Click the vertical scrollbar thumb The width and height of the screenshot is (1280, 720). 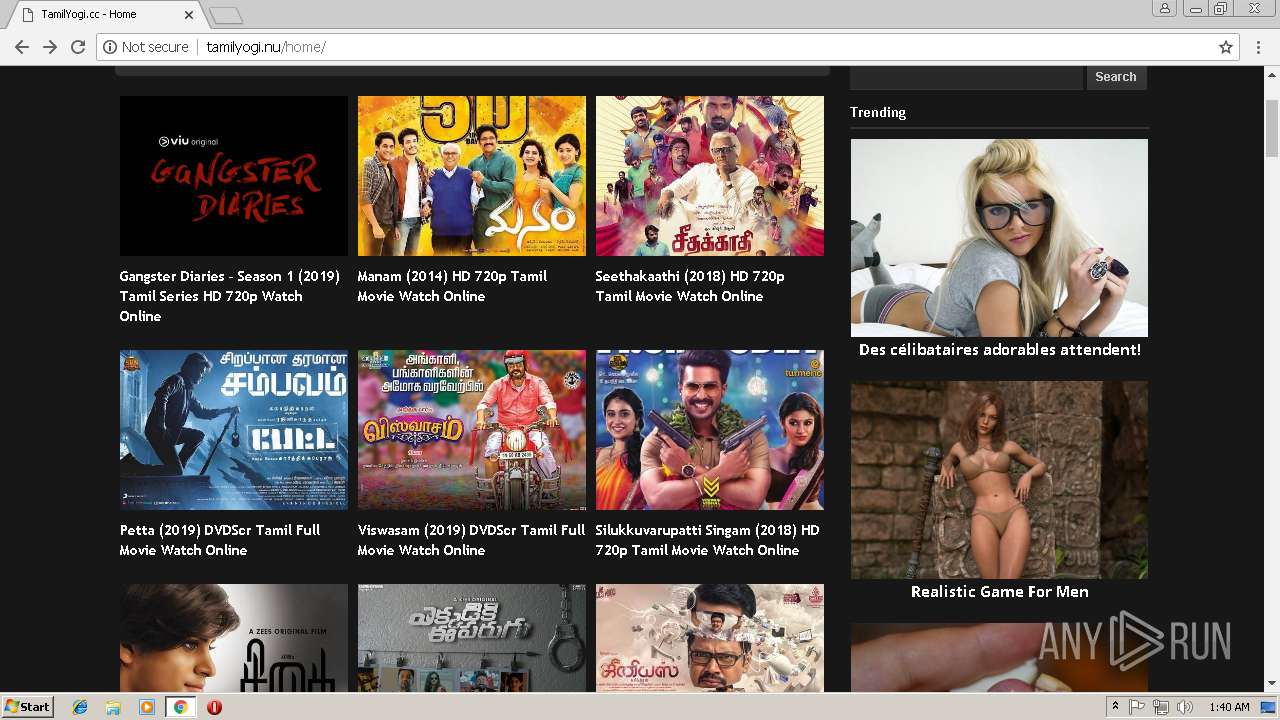[1272, 127]
